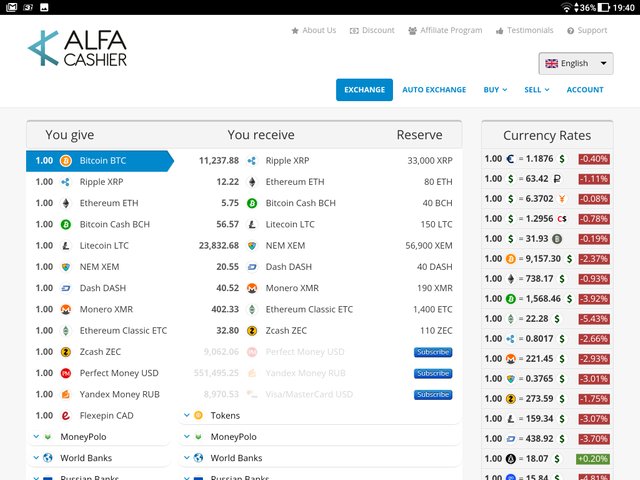640x480 pixels.
Task: Tap the battery indicator in status bar
Action: (603, 7)
